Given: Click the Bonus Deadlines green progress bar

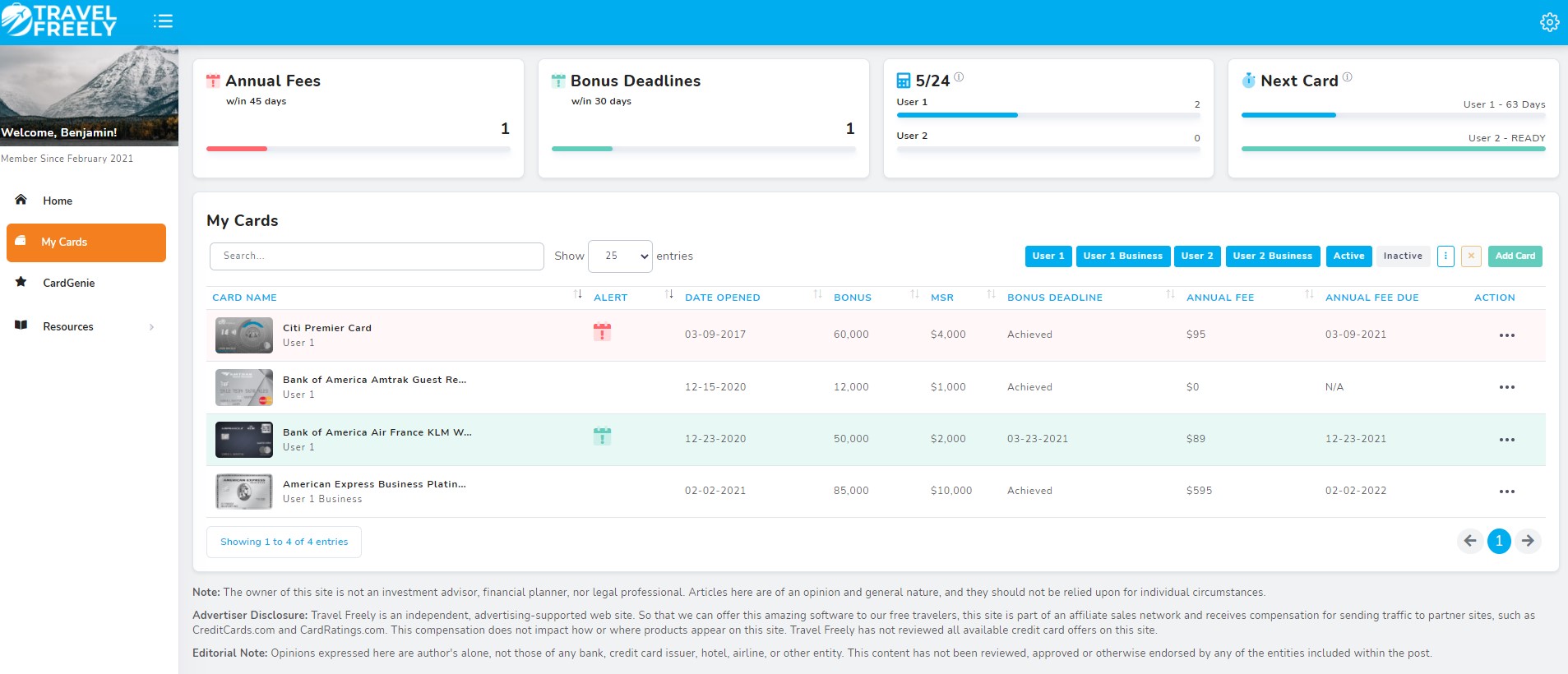Looking at the screenshot, I should point(582,149).
